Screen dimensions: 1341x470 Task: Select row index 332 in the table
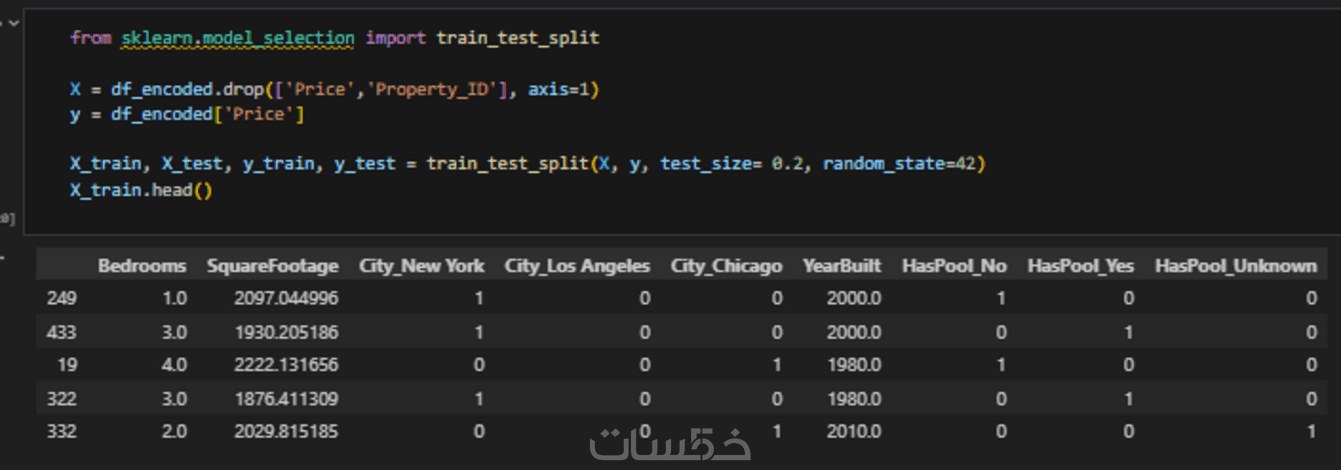pos(61,432)
